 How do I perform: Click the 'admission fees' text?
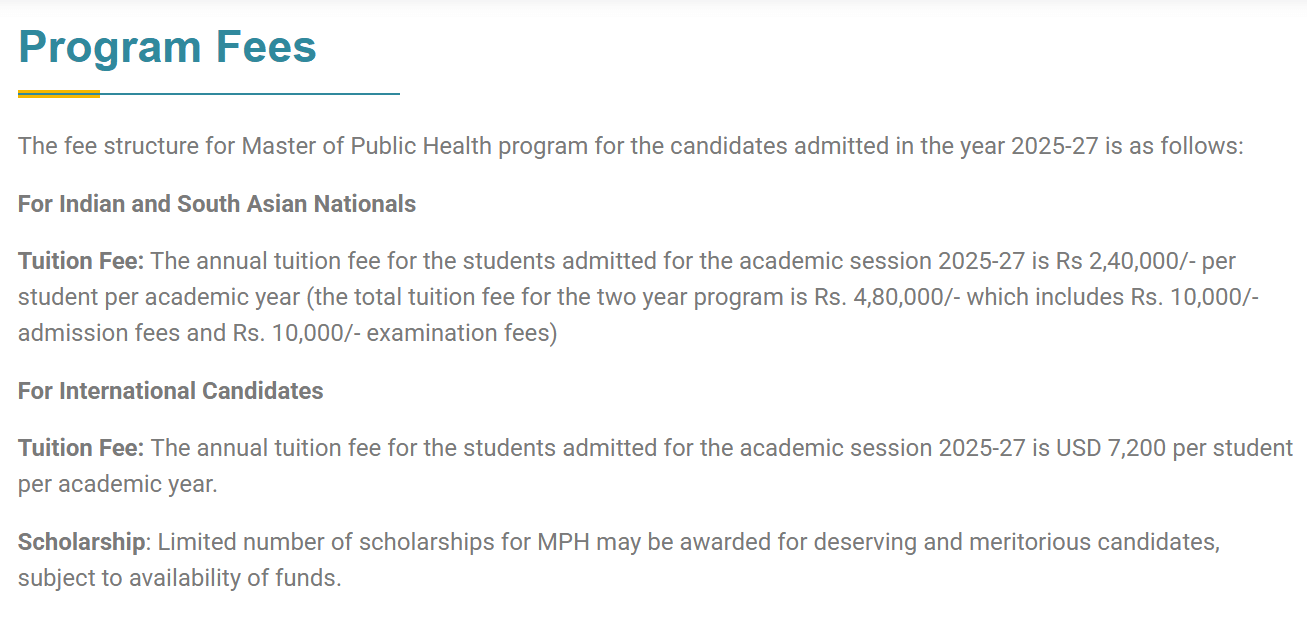(97, 333)
